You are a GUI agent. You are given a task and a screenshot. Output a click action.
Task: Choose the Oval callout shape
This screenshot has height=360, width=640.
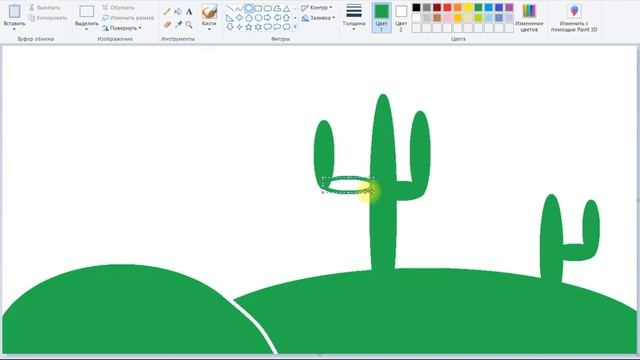click(277, 27)
